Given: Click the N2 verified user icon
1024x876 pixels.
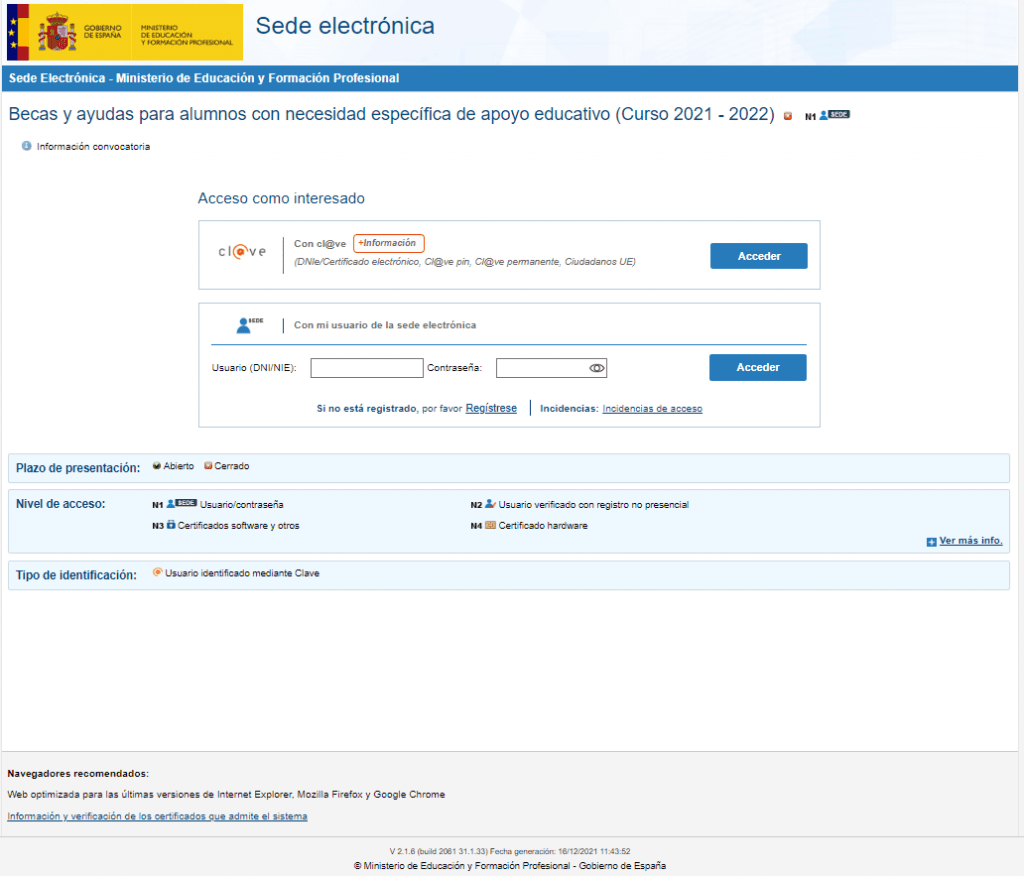Looking at the screenshot, I should pyautogui.click(x=490, y=504).
